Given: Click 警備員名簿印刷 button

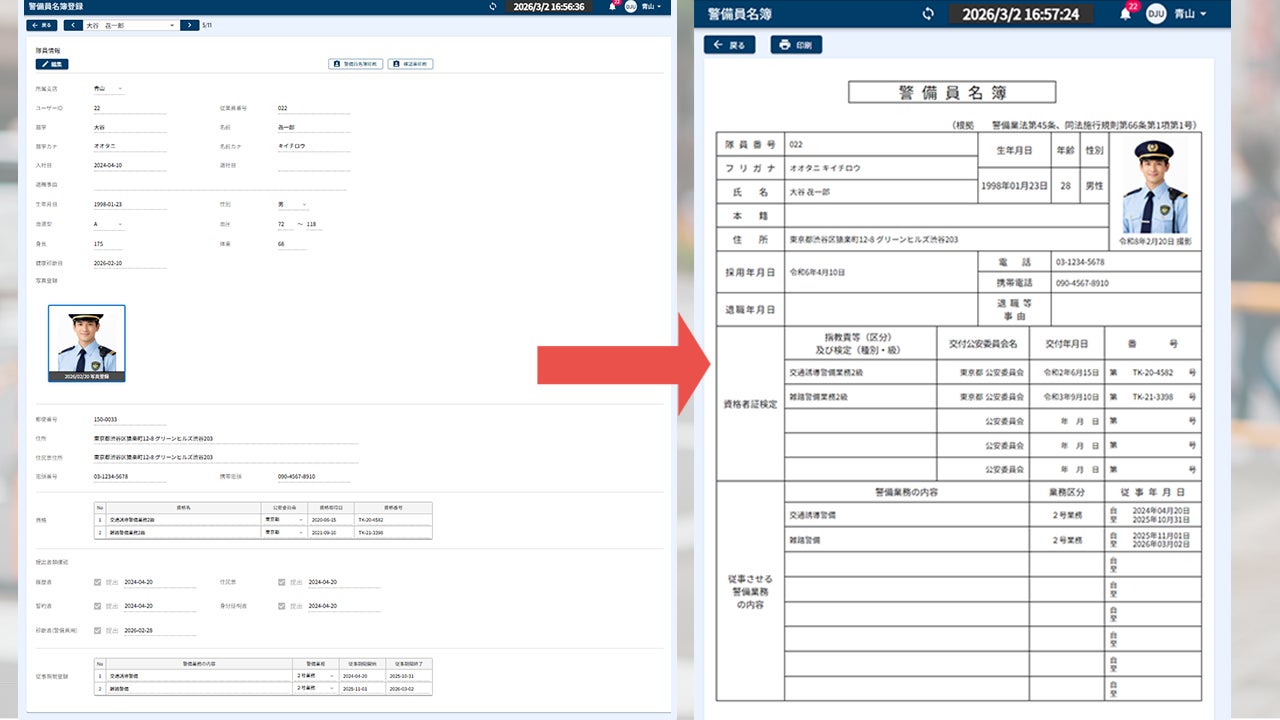Looking at the screenshot, I should [356, 64].
